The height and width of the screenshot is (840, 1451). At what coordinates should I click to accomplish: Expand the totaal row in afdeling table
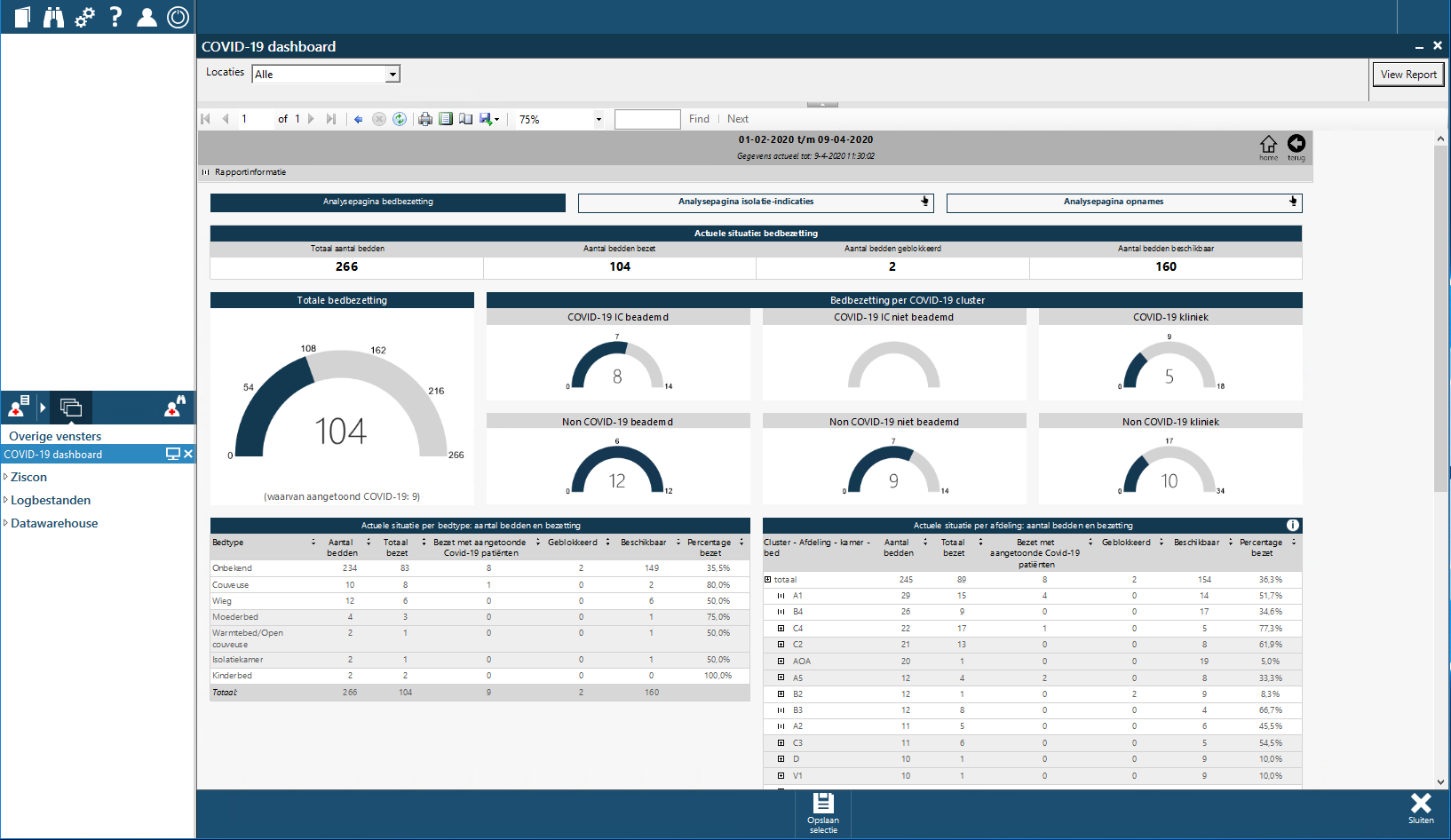[768, 580]
